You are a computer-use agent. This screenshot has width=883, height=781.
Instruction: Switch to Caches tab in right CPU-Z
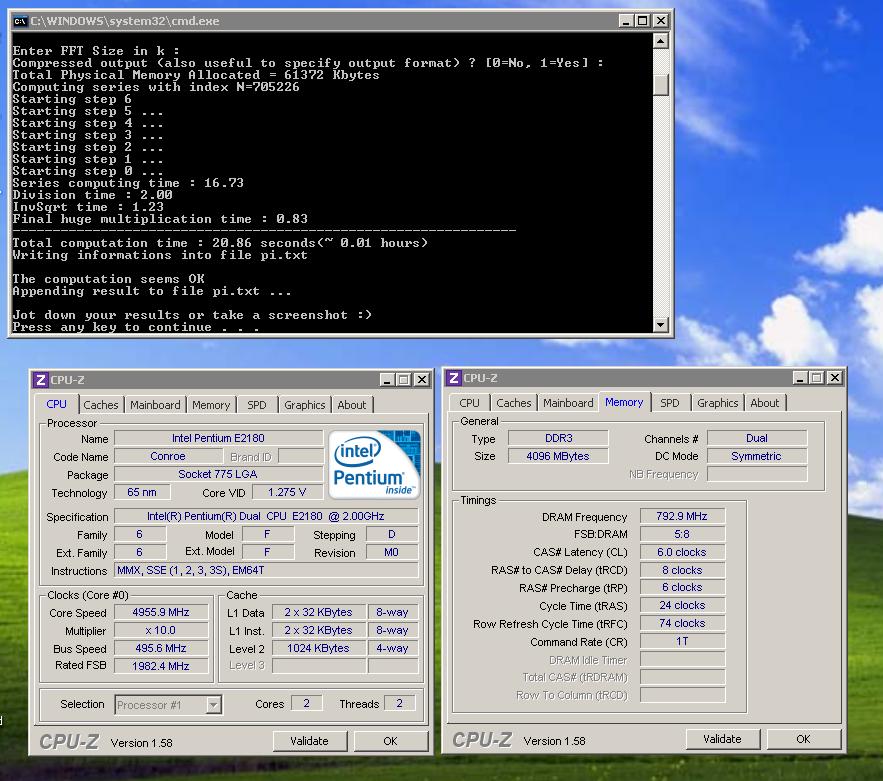point(513,403)
